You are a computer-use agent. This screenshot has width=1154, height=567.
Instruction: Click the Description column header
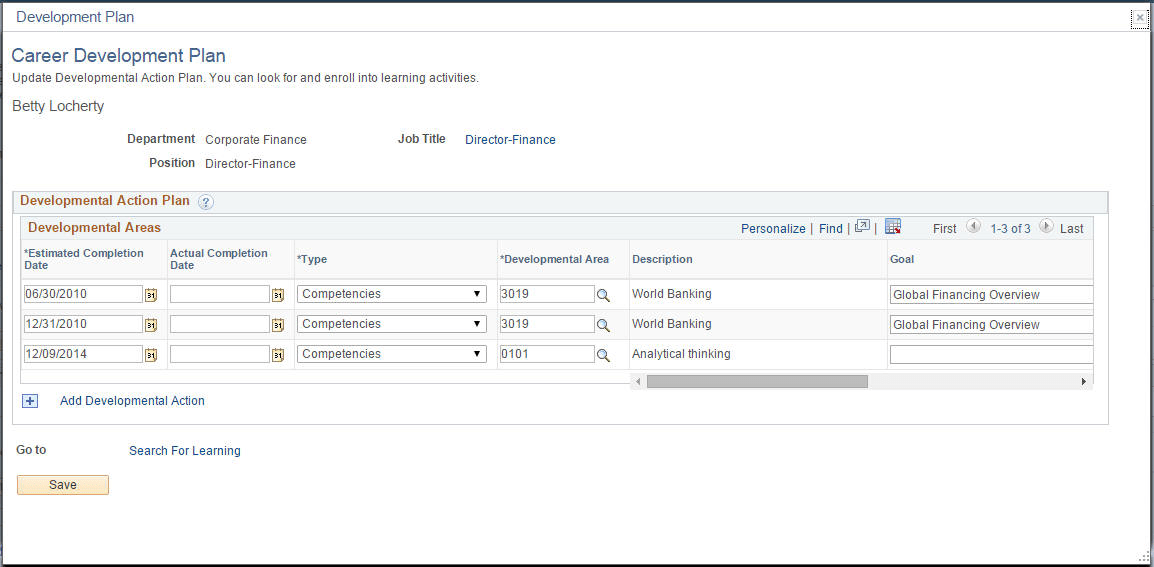click(x=662, y=259)
